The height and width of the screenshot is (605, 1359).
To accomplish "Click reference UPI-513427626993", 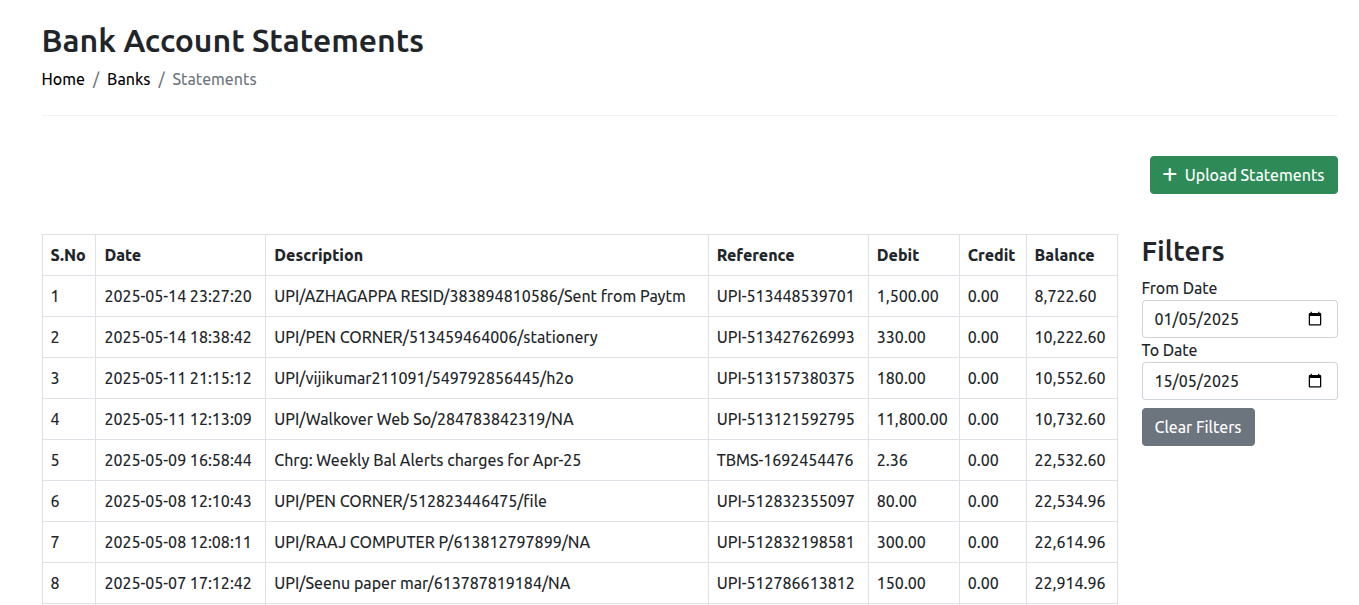I will [x=786, y=337].
